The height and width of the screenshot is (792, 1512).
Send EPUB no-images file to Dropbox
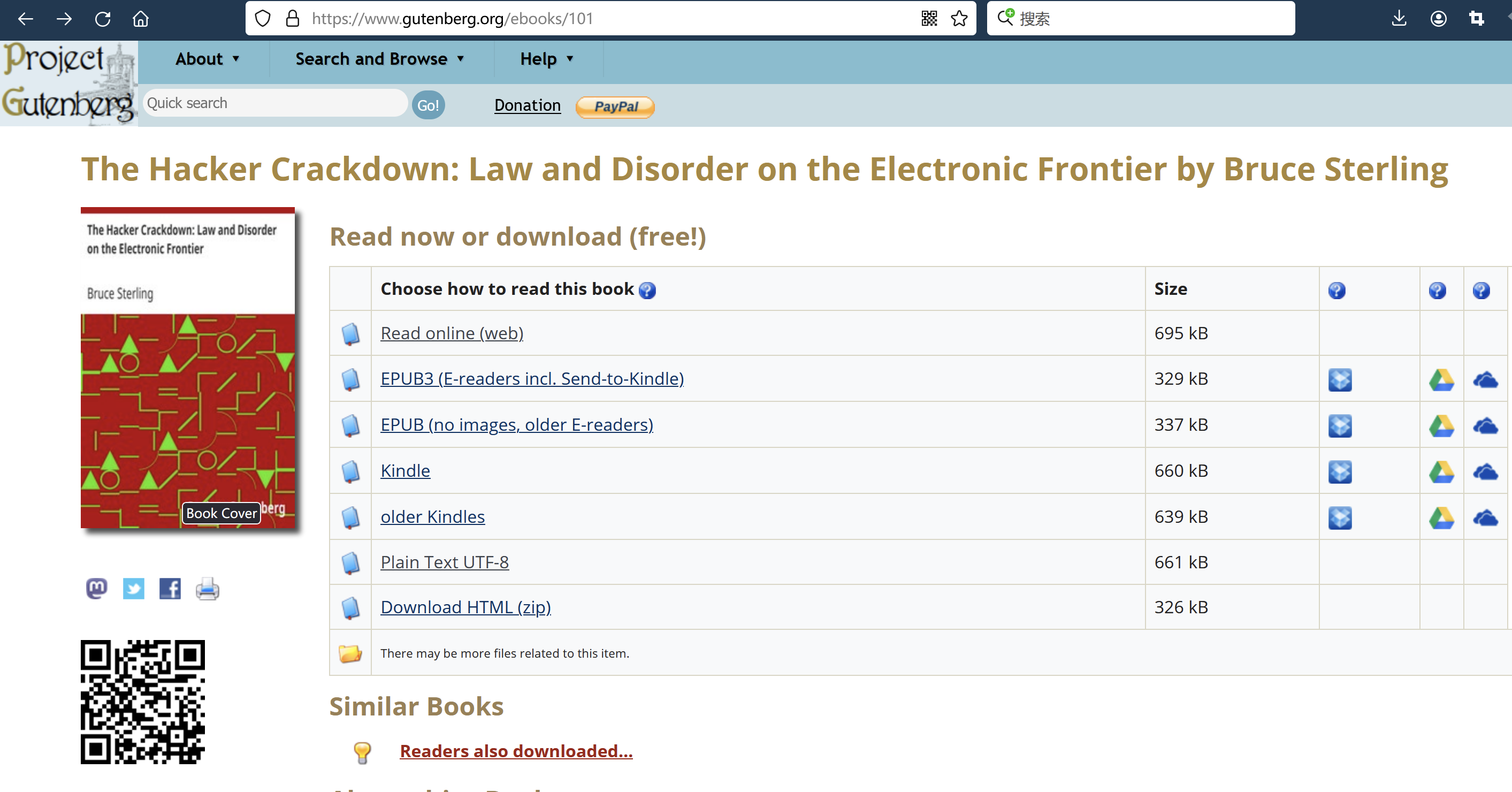tap(1339, 425)
